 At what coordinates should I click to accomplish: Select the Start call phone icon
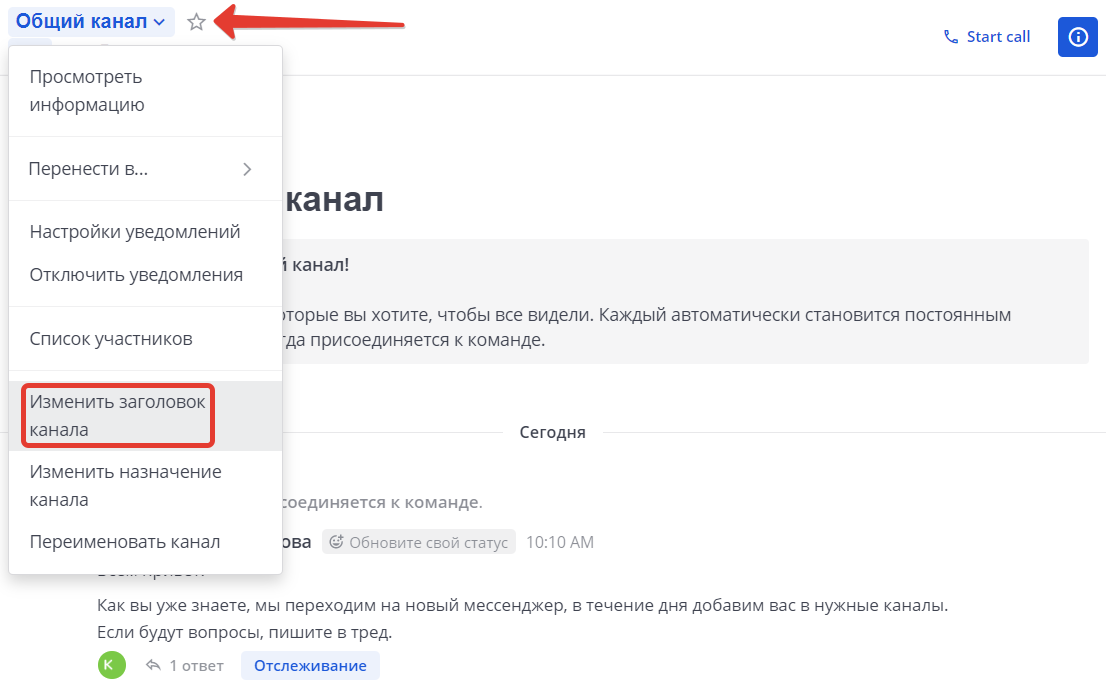[949, 36]
